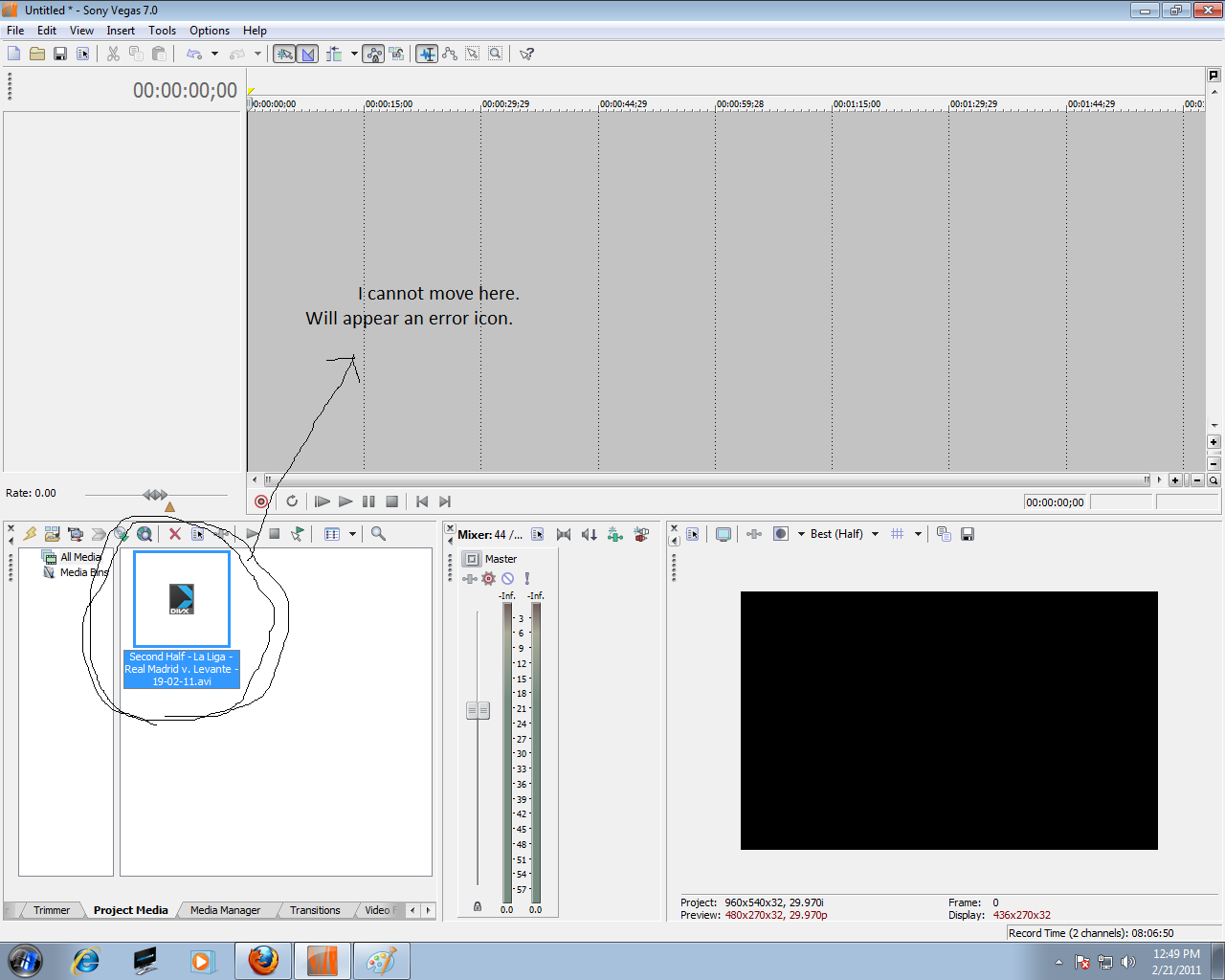
Task: Click the Master bus button
Action: [x=472, y=559]
